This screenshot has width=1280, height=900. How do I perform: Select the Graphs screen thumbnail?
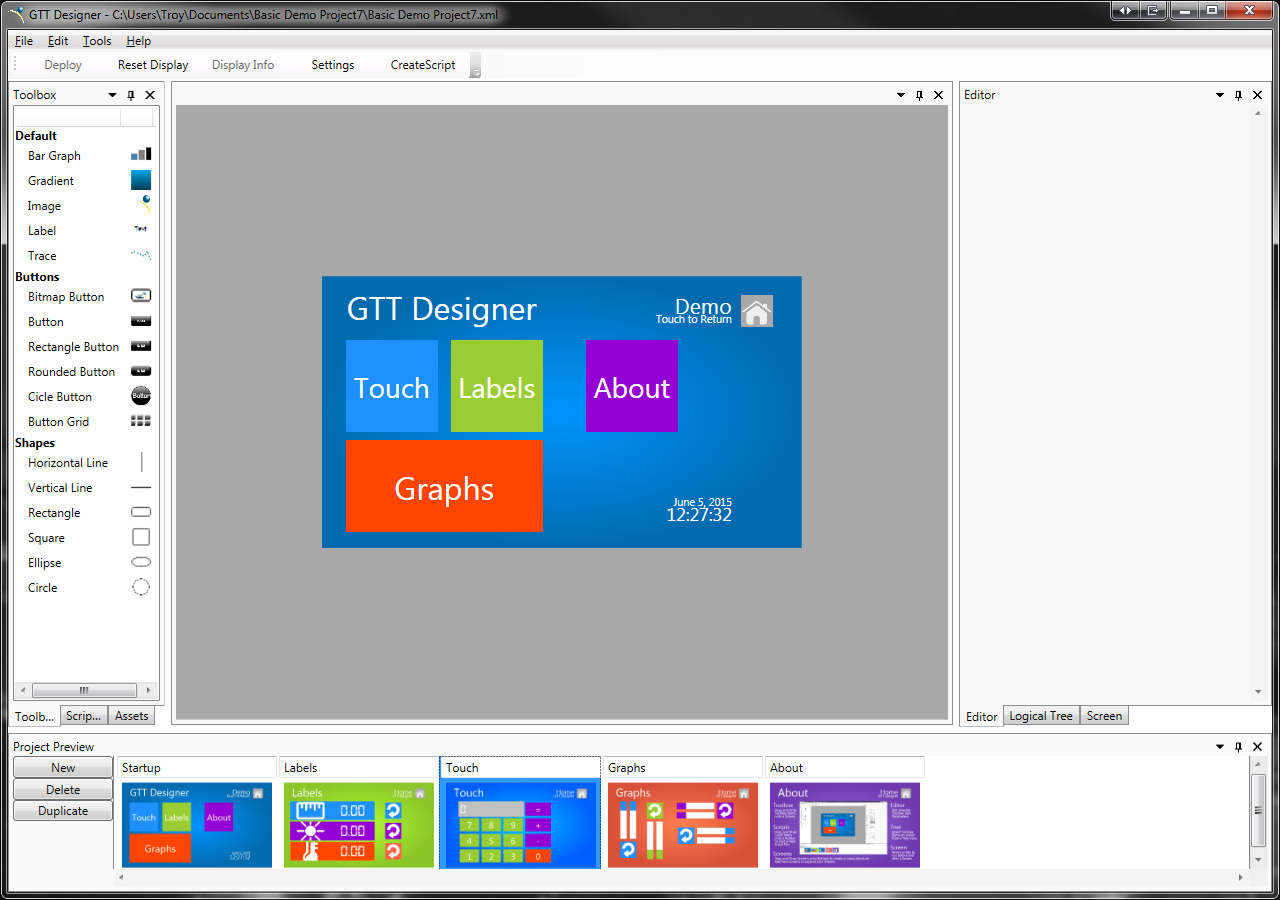click(683, 825)
